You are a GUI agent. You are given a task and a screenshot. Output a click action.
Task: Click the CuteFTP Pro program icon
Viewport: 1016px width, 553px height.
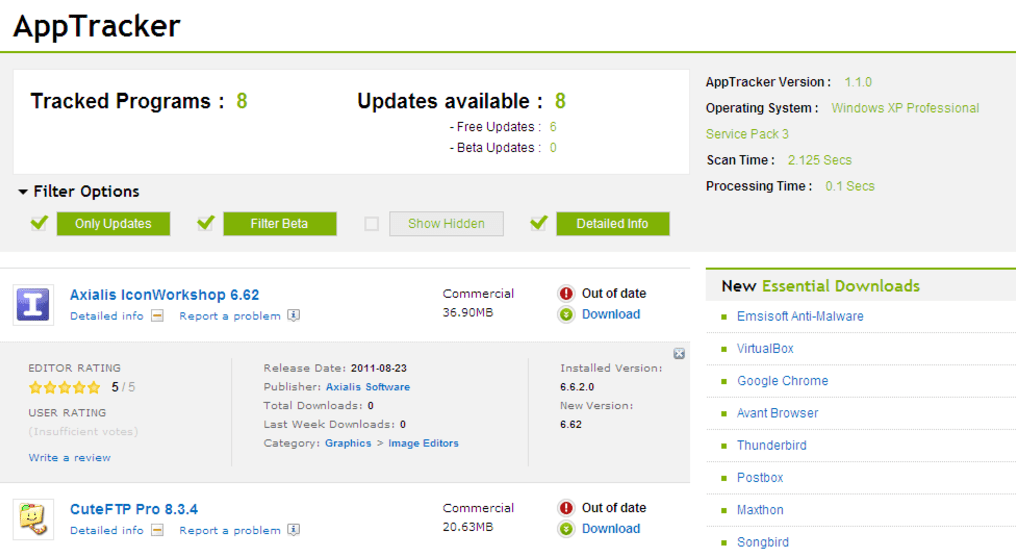[33, 519]
